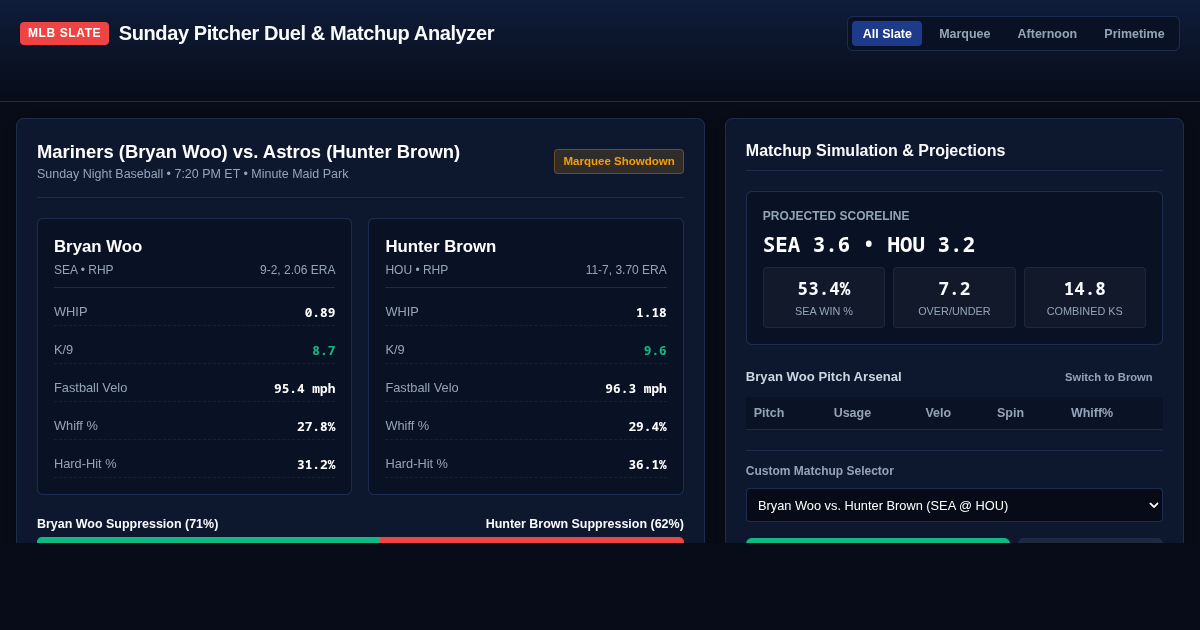Click the SEA WIN % stat box

point(824,297)
